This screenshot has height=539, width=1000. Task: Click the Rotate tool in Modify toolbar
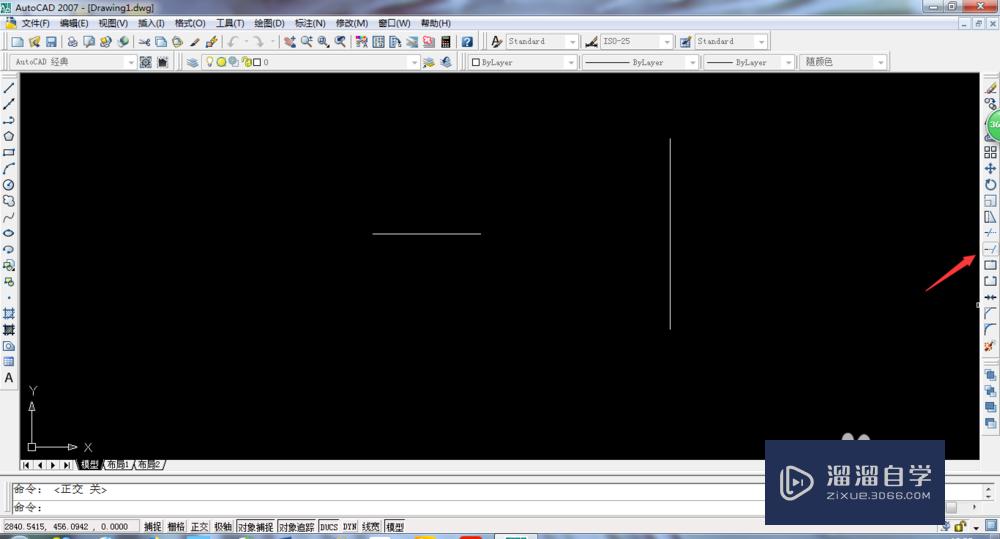pos(990,184)
